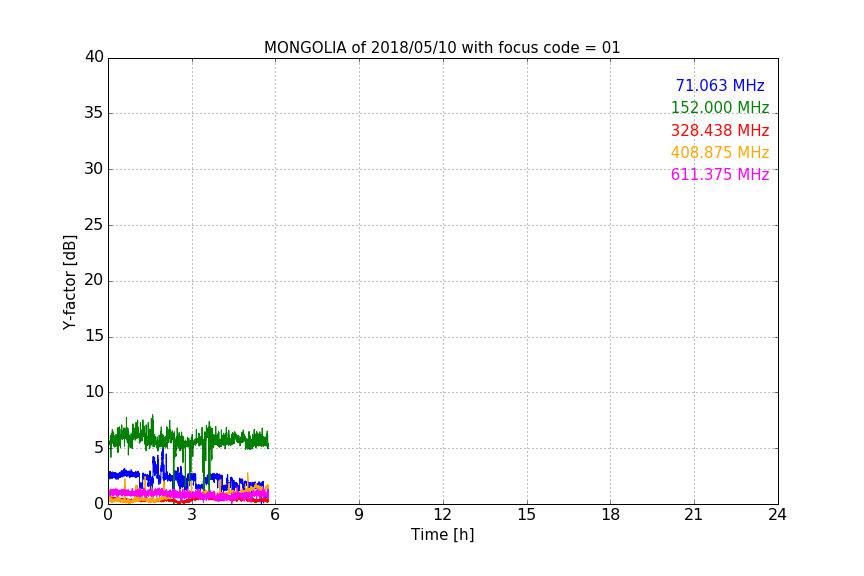Select the 328.438 MHz legend label
The height and width of the screenshot is (576, 864).
[x=720, y=131]
